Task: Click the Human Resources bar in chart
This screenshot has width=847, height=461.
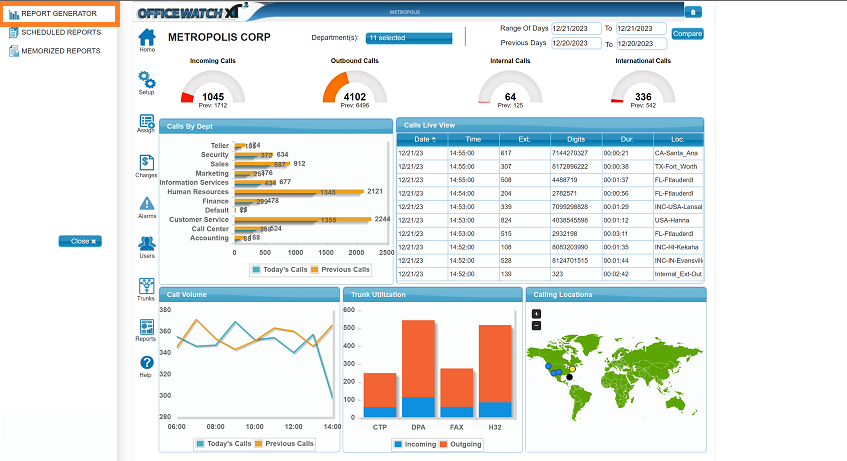Action: 299,191
